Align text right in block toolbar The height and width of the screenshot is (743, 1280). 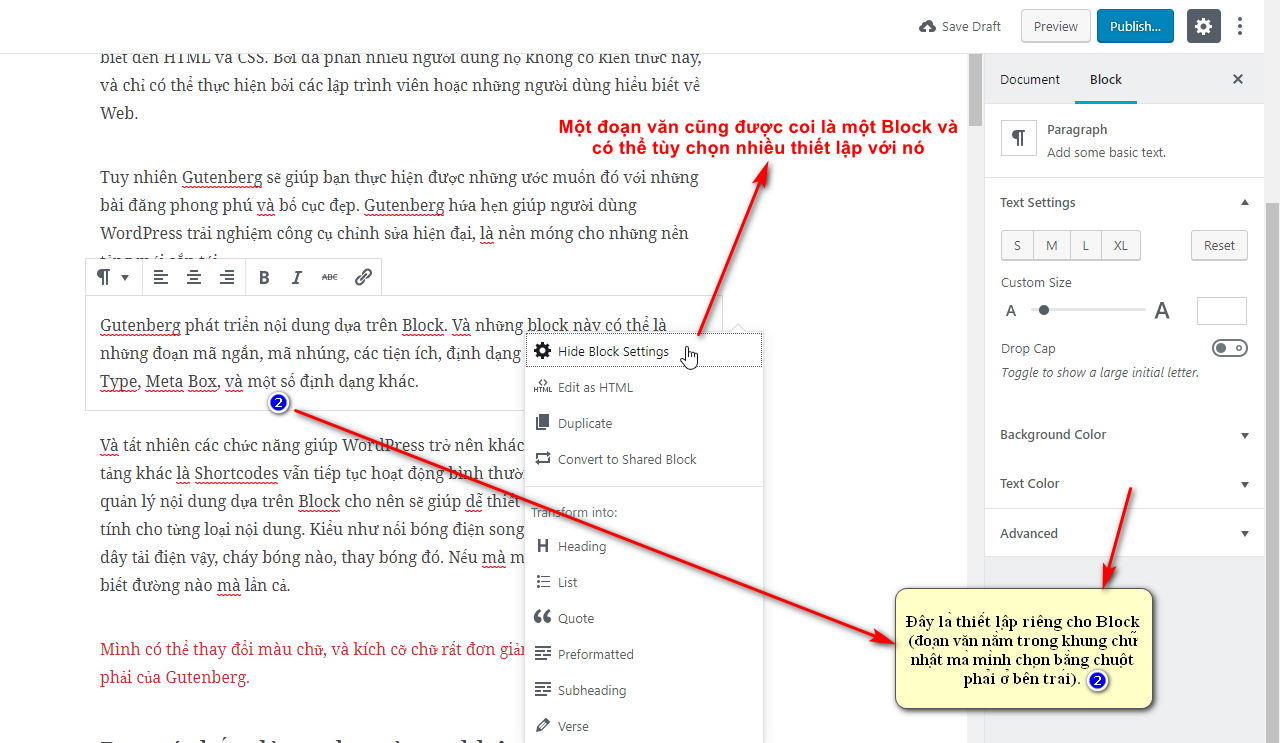(x=227, y=277)
